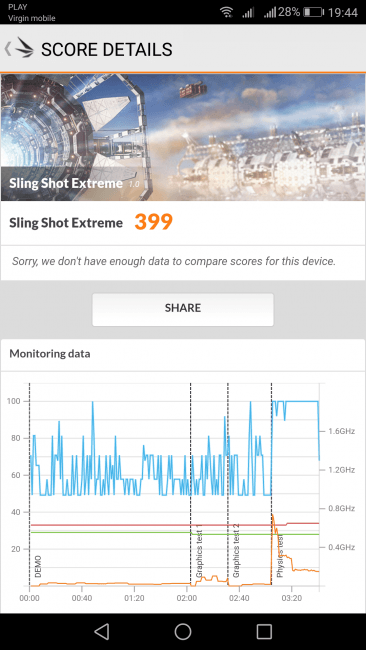
Task: Tap the Monitoring data section heading
Action: tap(50, 354)
